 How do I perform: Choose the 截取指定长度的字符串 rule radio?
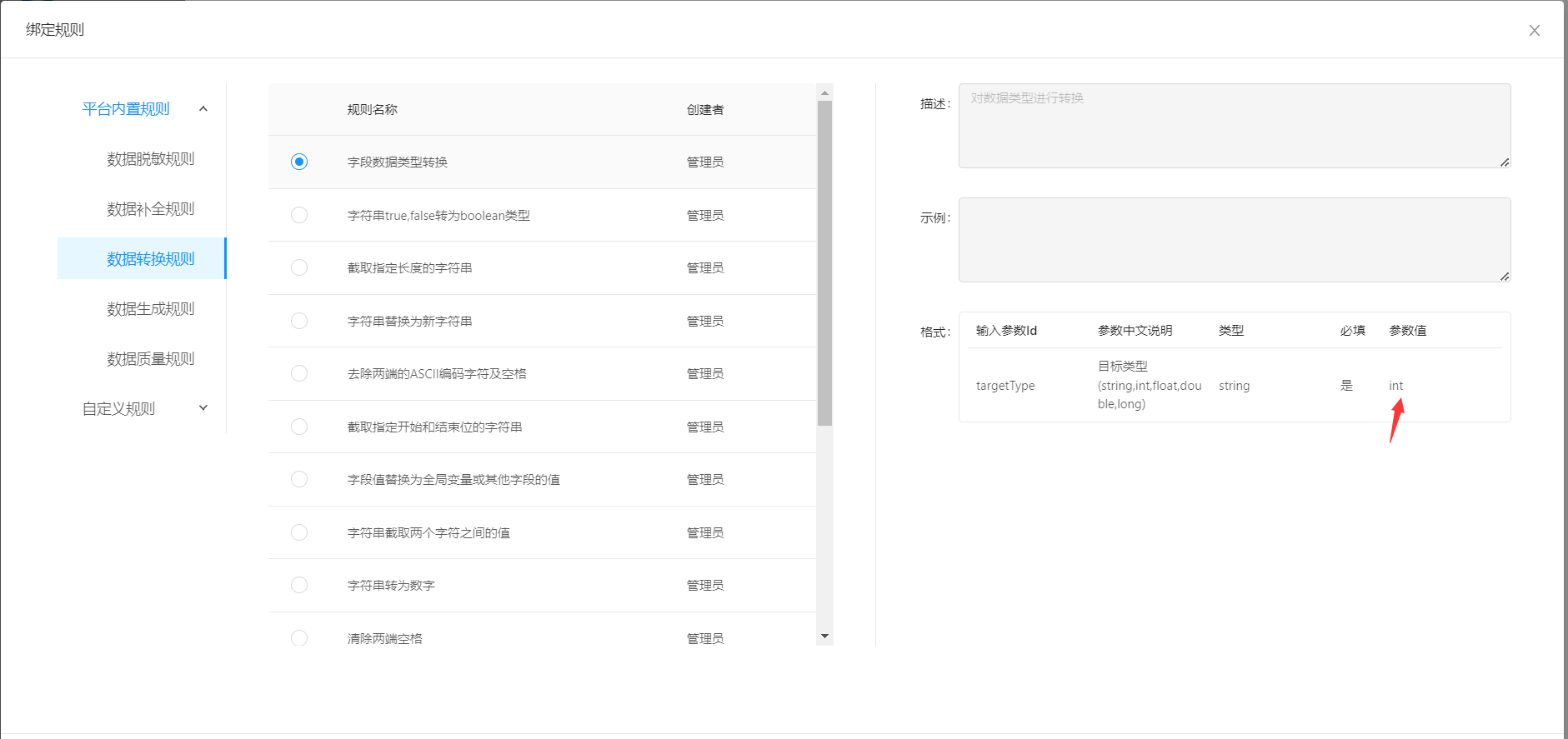299,267
